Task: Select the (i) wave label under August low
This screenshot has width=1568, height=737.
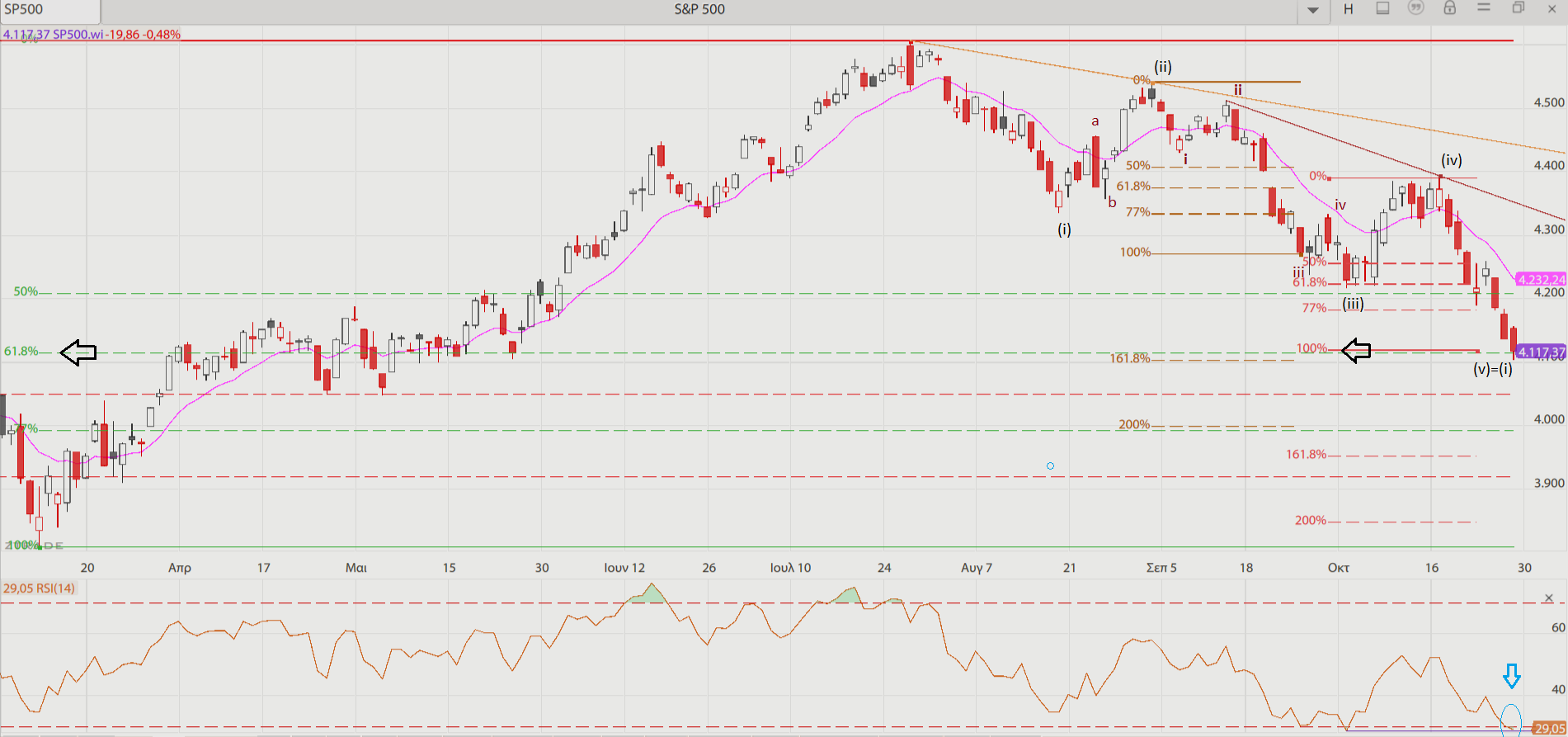Action: (1065, 229)
